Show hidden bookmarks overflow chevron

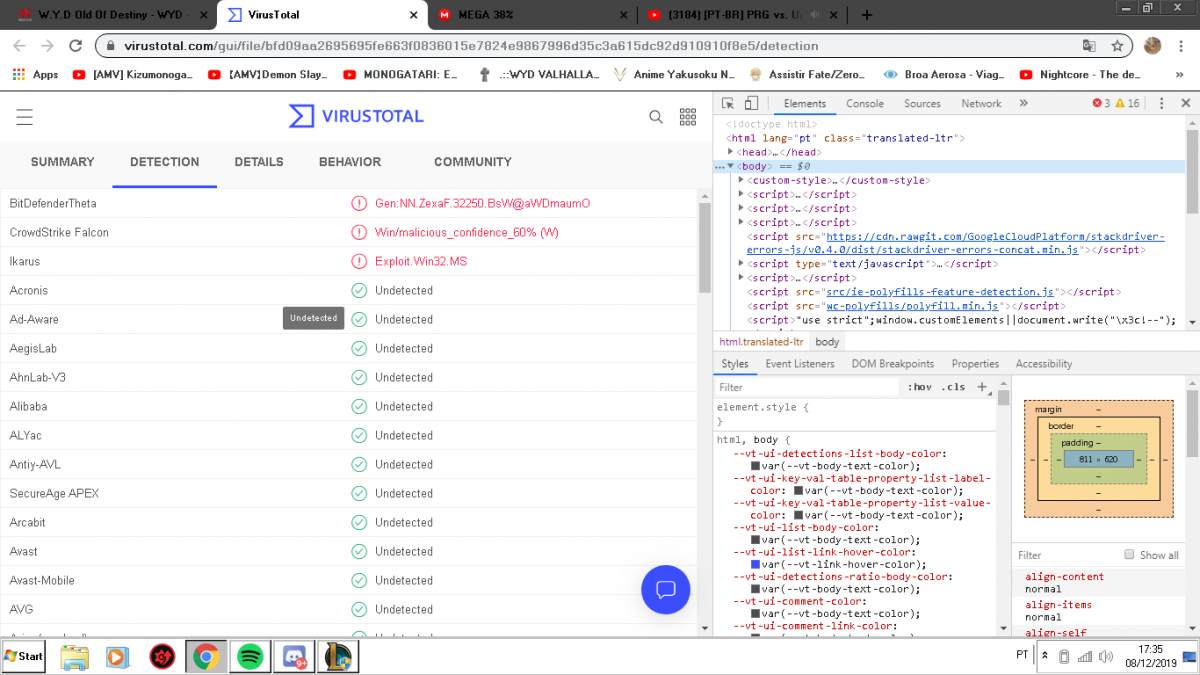pos(1178,74)
